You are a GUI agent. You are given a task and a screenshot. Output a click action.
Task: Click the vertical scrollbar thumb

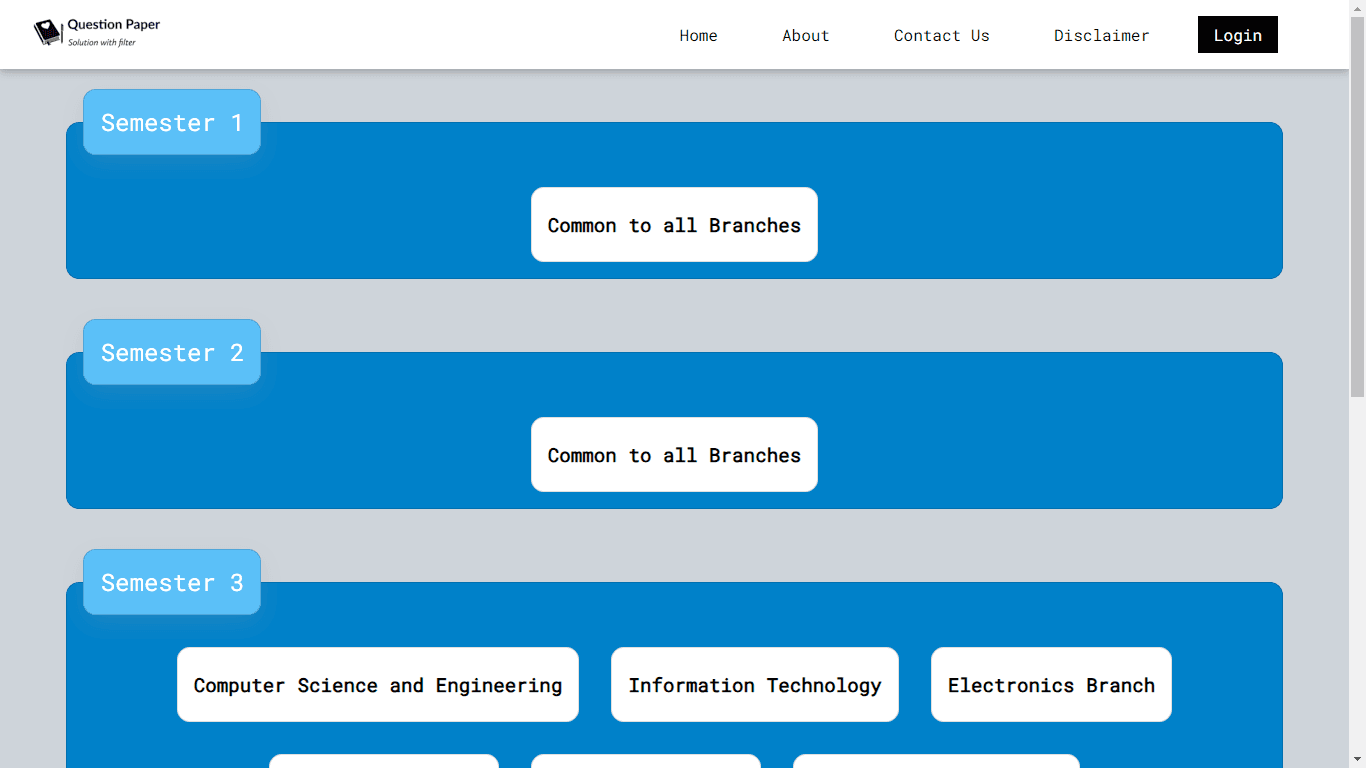click(1357, 207)
